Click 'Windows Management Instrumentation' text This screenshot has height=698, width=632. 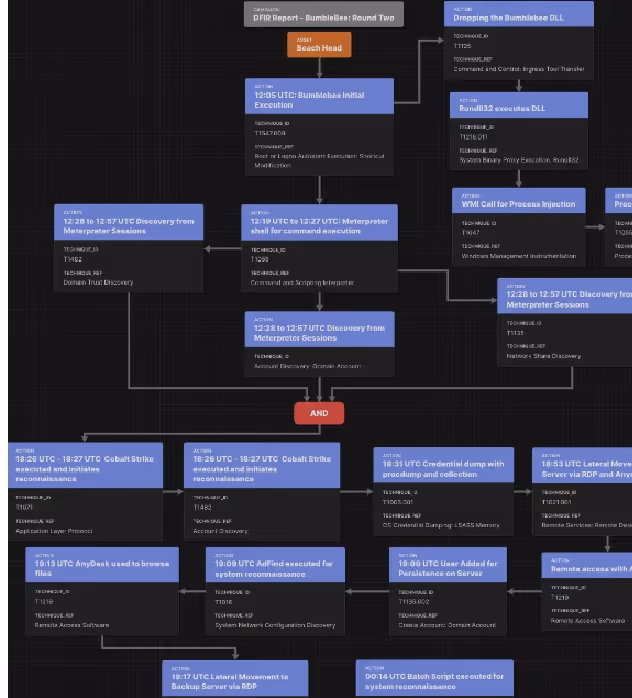(519, 256)
